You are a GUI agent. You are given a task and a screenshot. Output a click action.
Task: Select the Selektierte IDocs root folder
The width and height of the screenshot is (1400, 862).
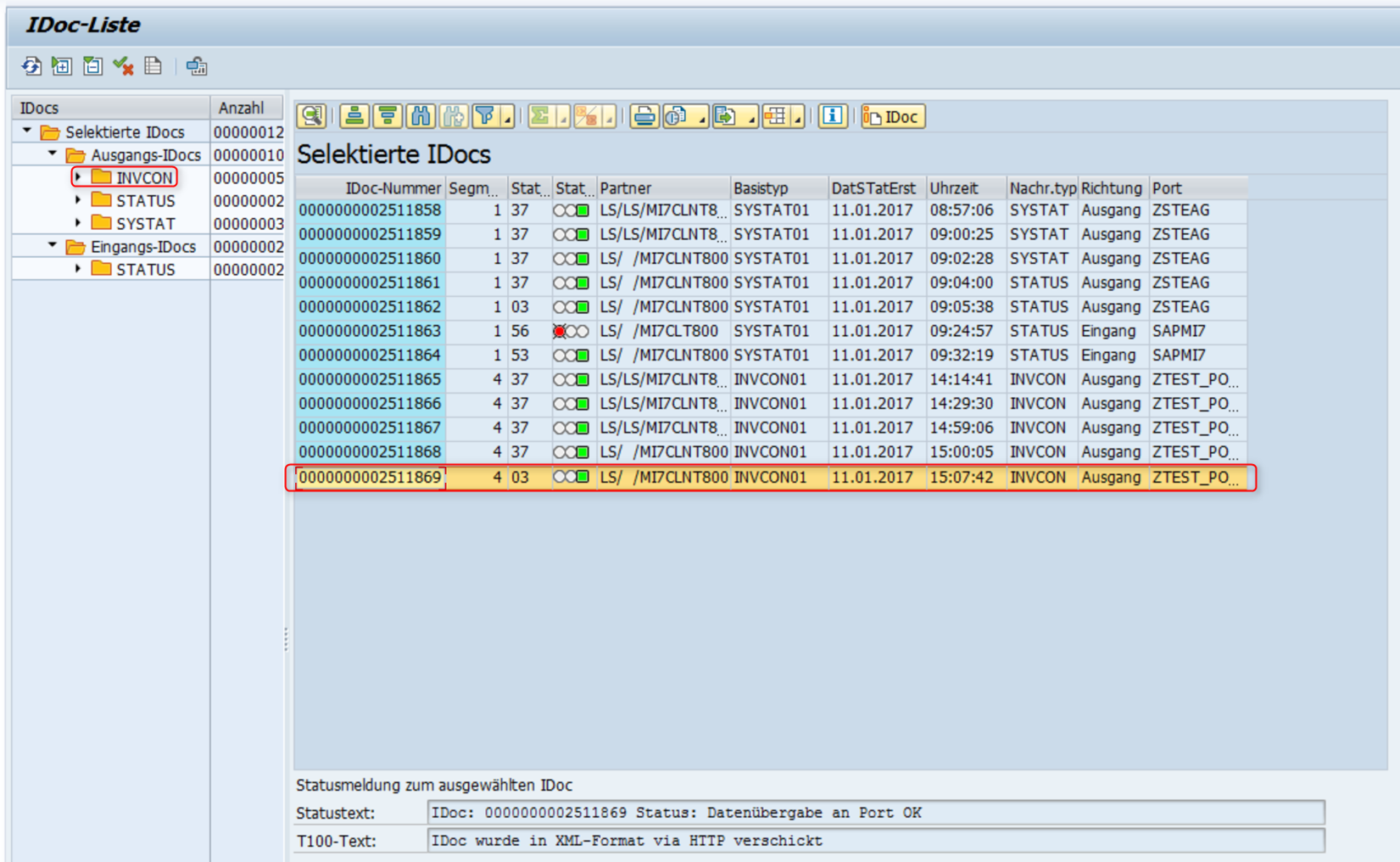(x=113, y=132)
